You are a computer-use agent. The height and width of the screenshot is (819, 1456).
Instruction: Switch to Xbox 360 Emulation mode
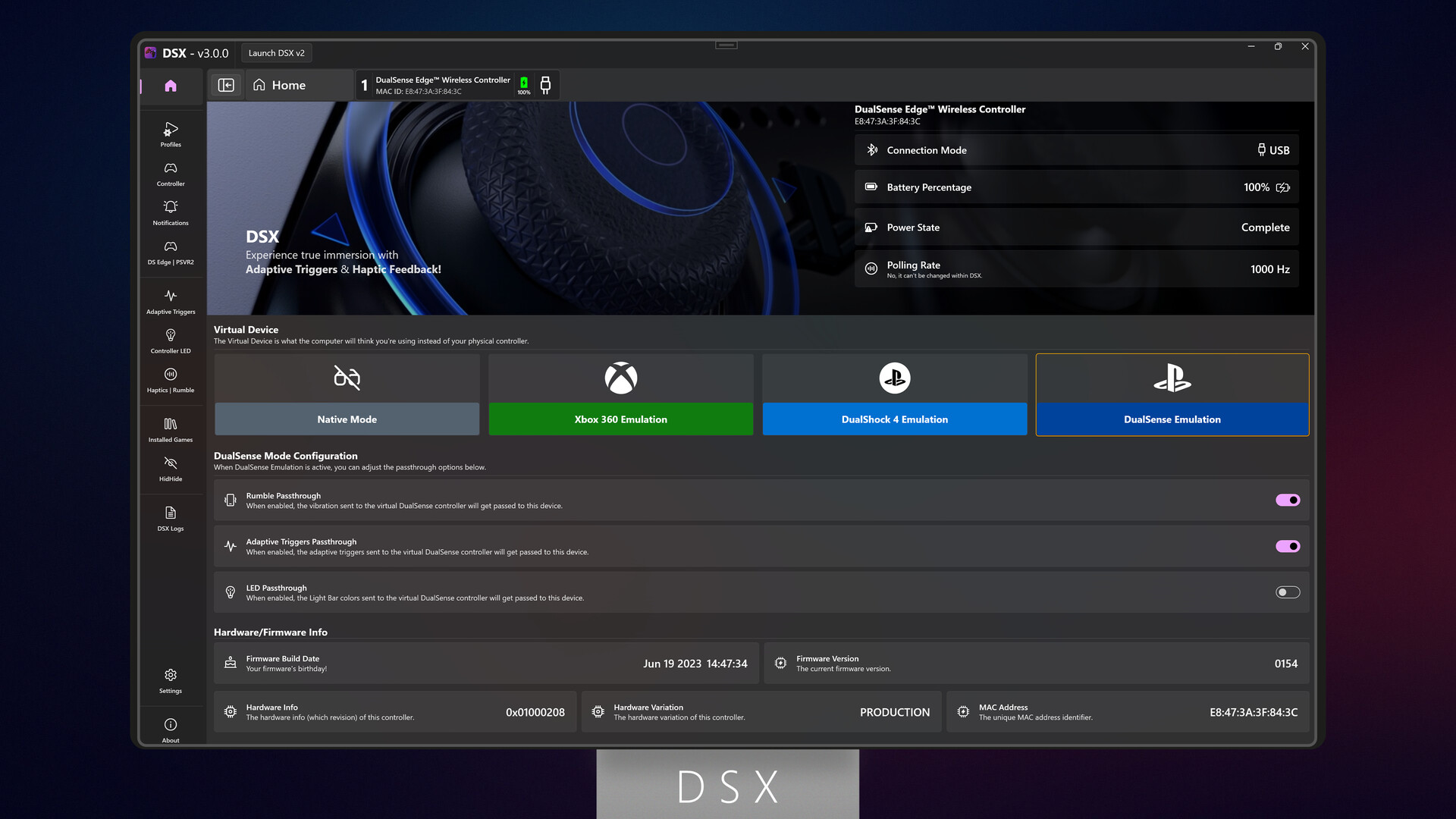click(x=620, y=419)
